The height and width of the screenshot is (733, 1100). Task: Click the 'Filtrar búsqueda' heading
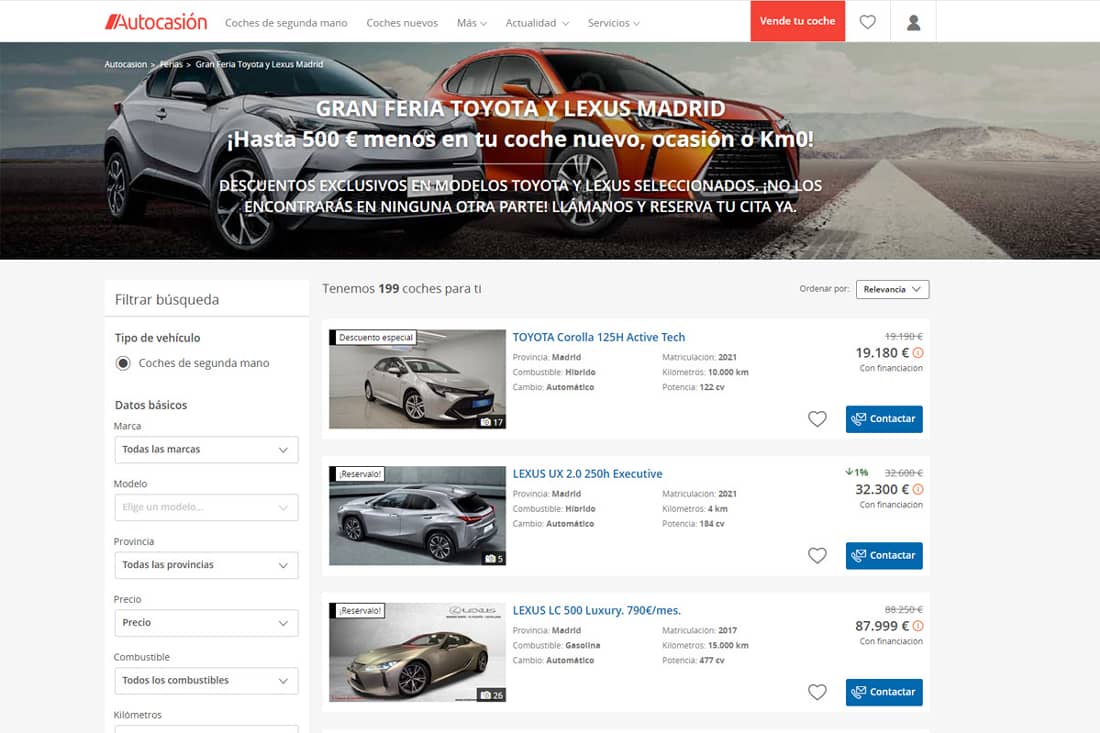coord(167,300)
